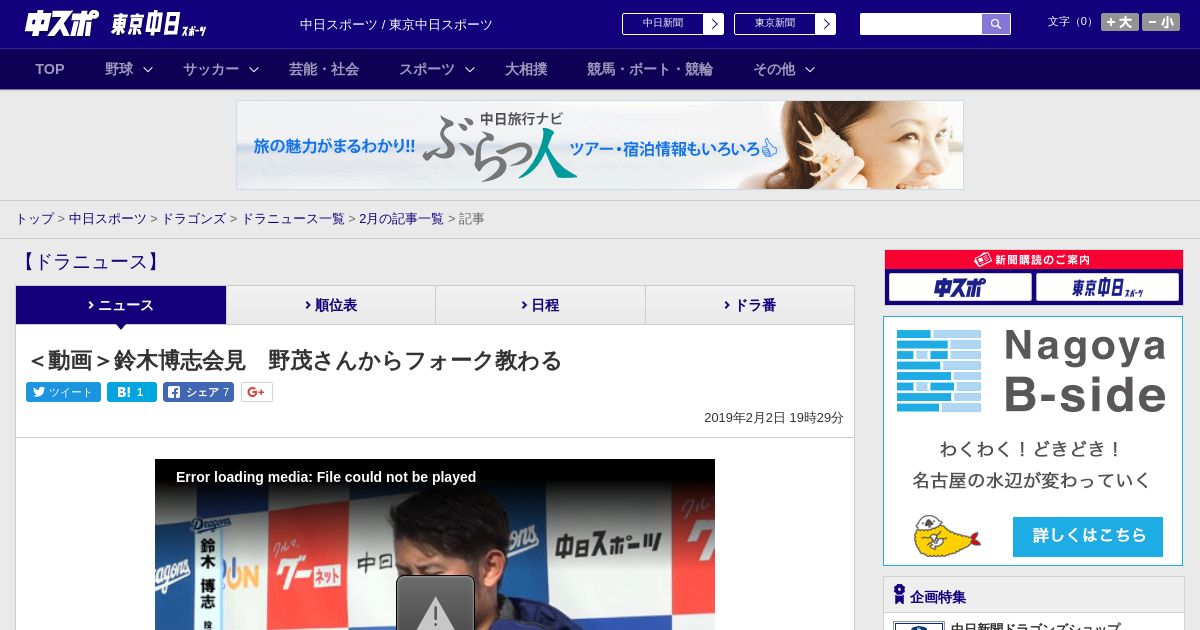Viewport: 1200px width, 630px height.
Task: Focus the header search input field
Action: click(921, 24)
